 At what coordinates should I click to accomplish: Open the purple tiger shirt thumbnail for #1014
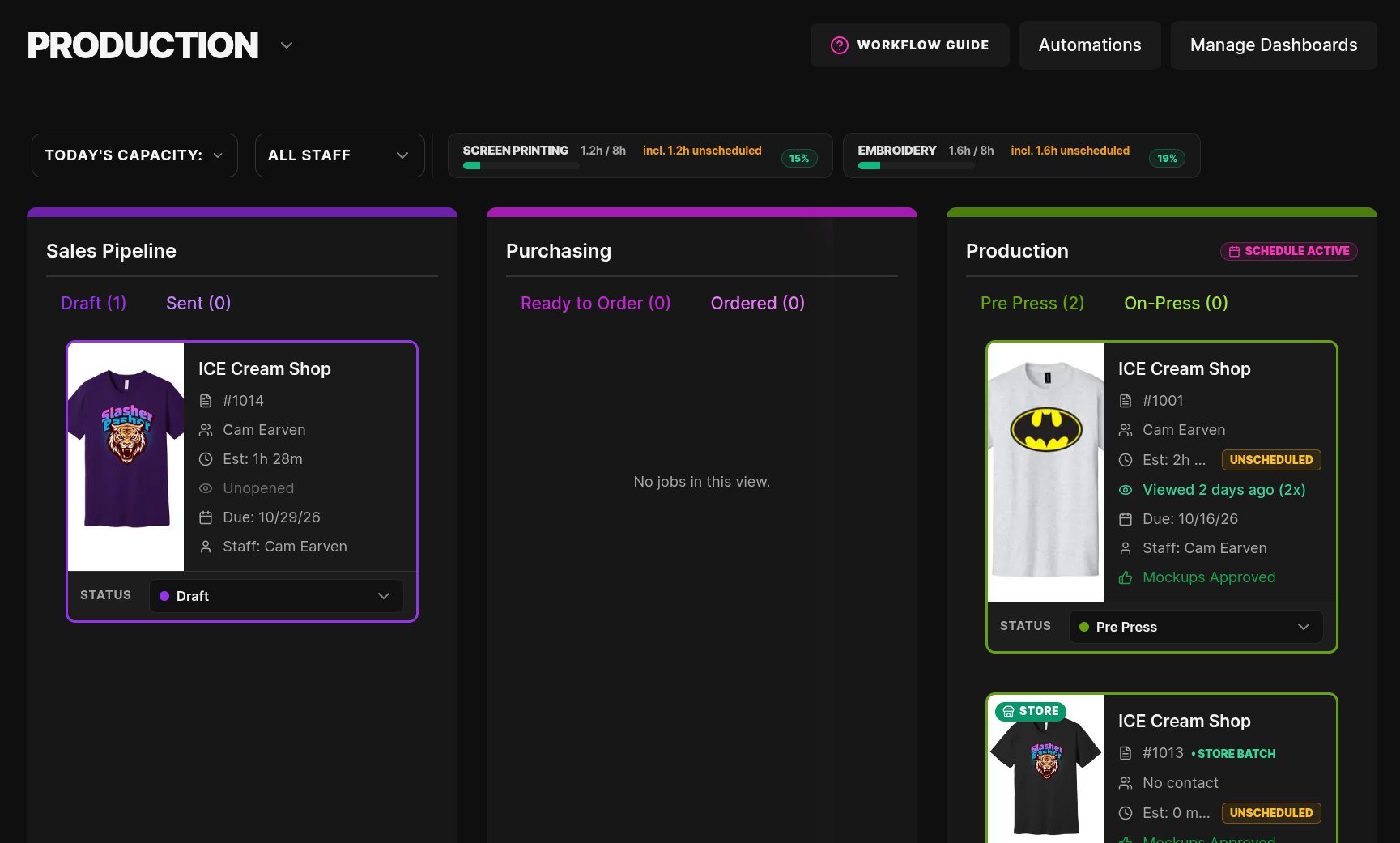click(126, 457)
